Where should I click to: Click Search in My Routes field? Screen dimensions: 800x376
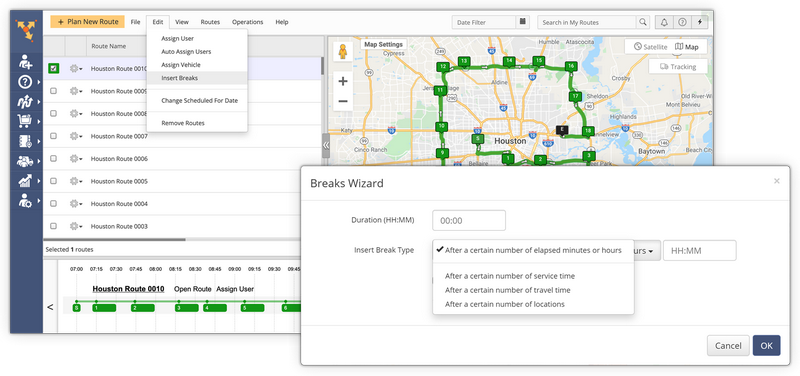coord(587,22)
